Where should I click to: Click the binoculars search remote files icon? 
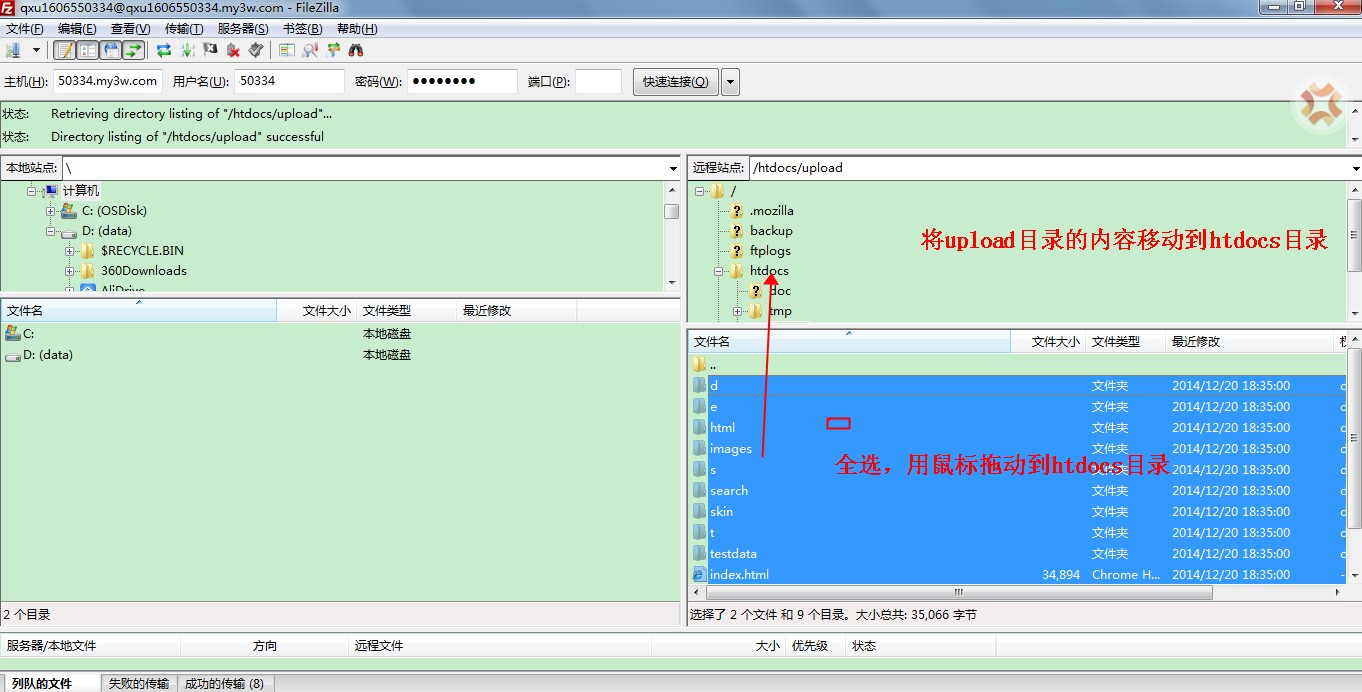point(356,50)
